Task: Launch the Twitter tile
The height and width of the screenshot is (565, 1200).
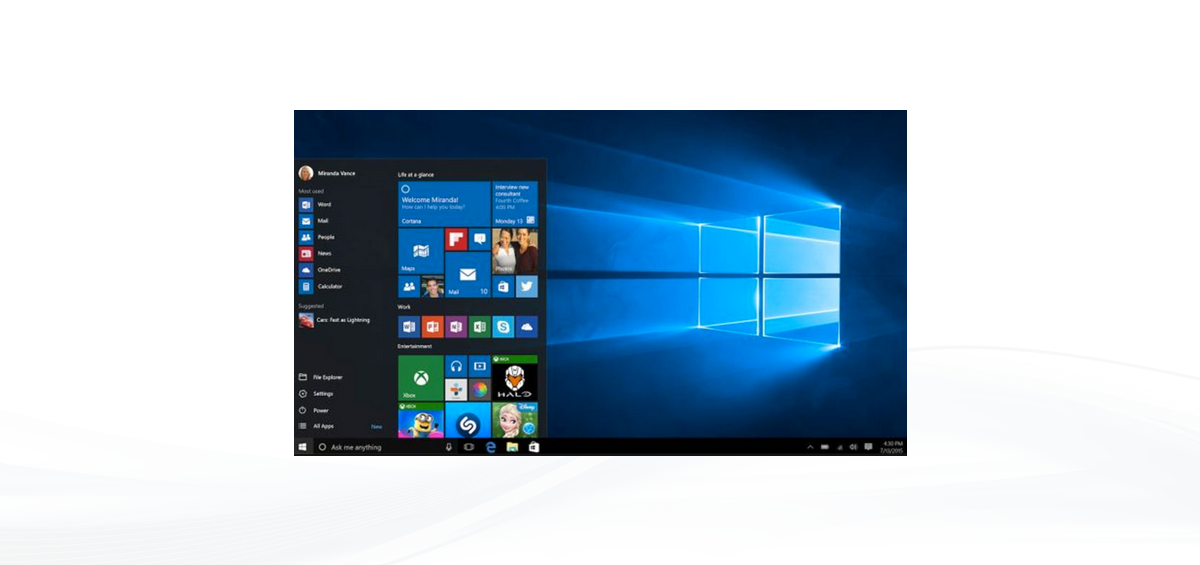Action: (526, 287)
